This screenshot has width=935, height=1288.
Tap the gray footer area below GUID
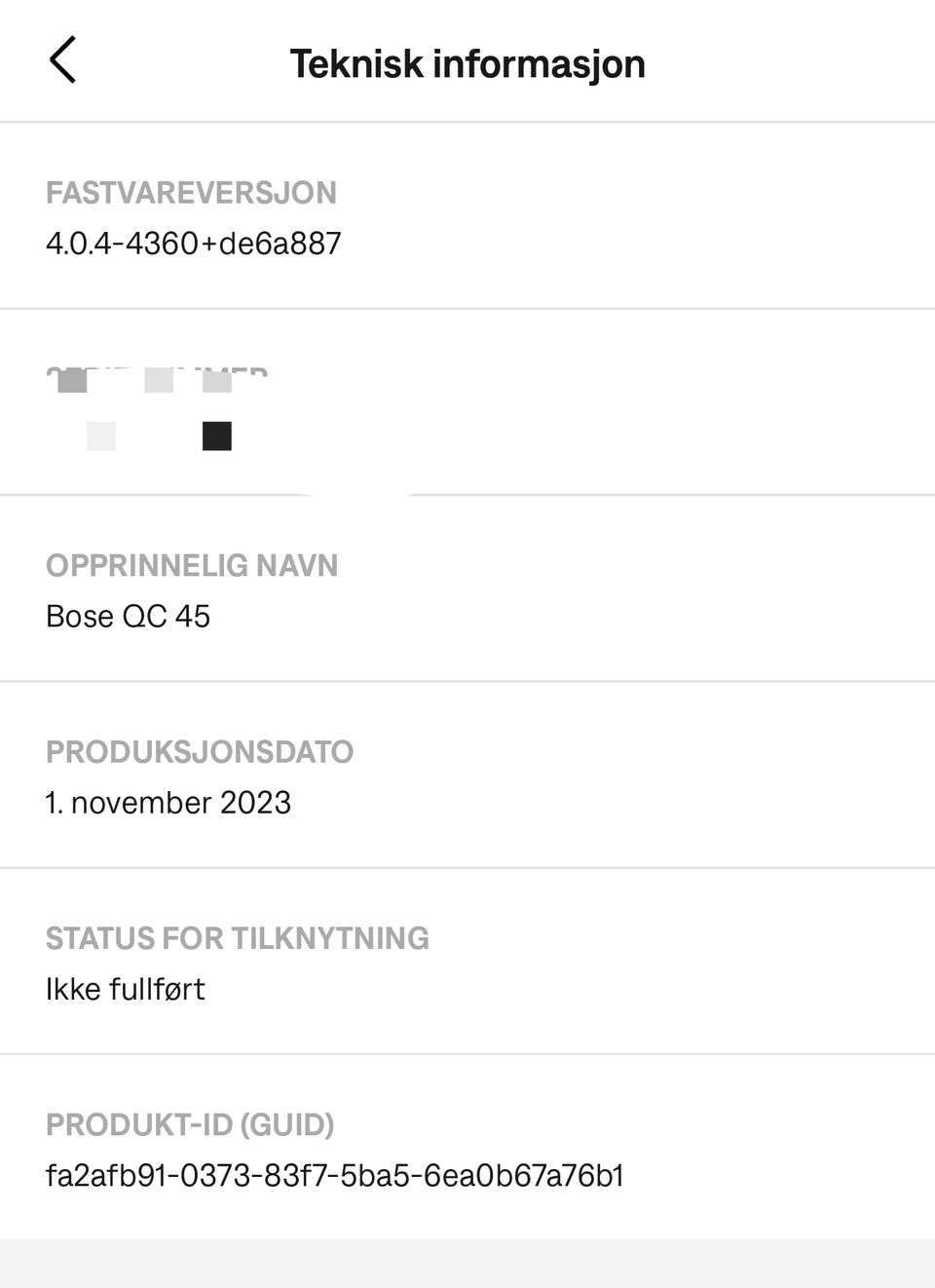point(467,1264)
